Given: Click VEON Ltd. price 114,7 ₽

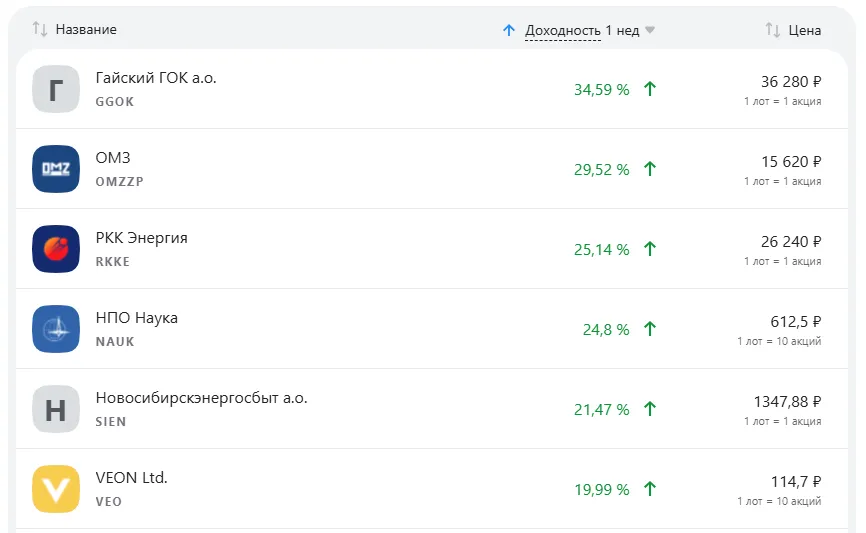Looking at the screenshot, I should click(x=796, y=481).
